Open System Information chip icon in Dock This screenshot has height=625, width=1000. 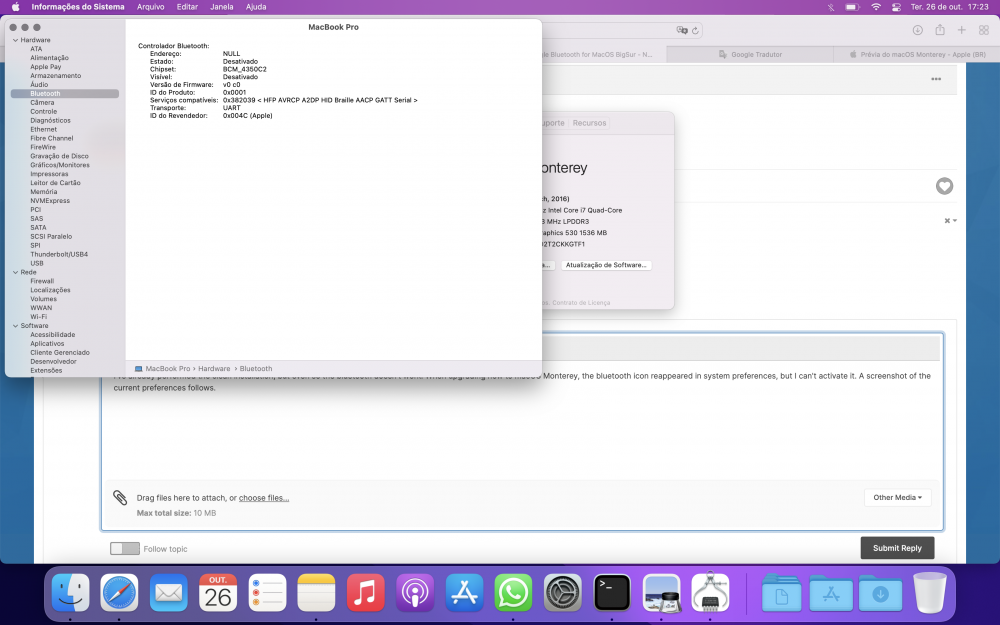710,592
